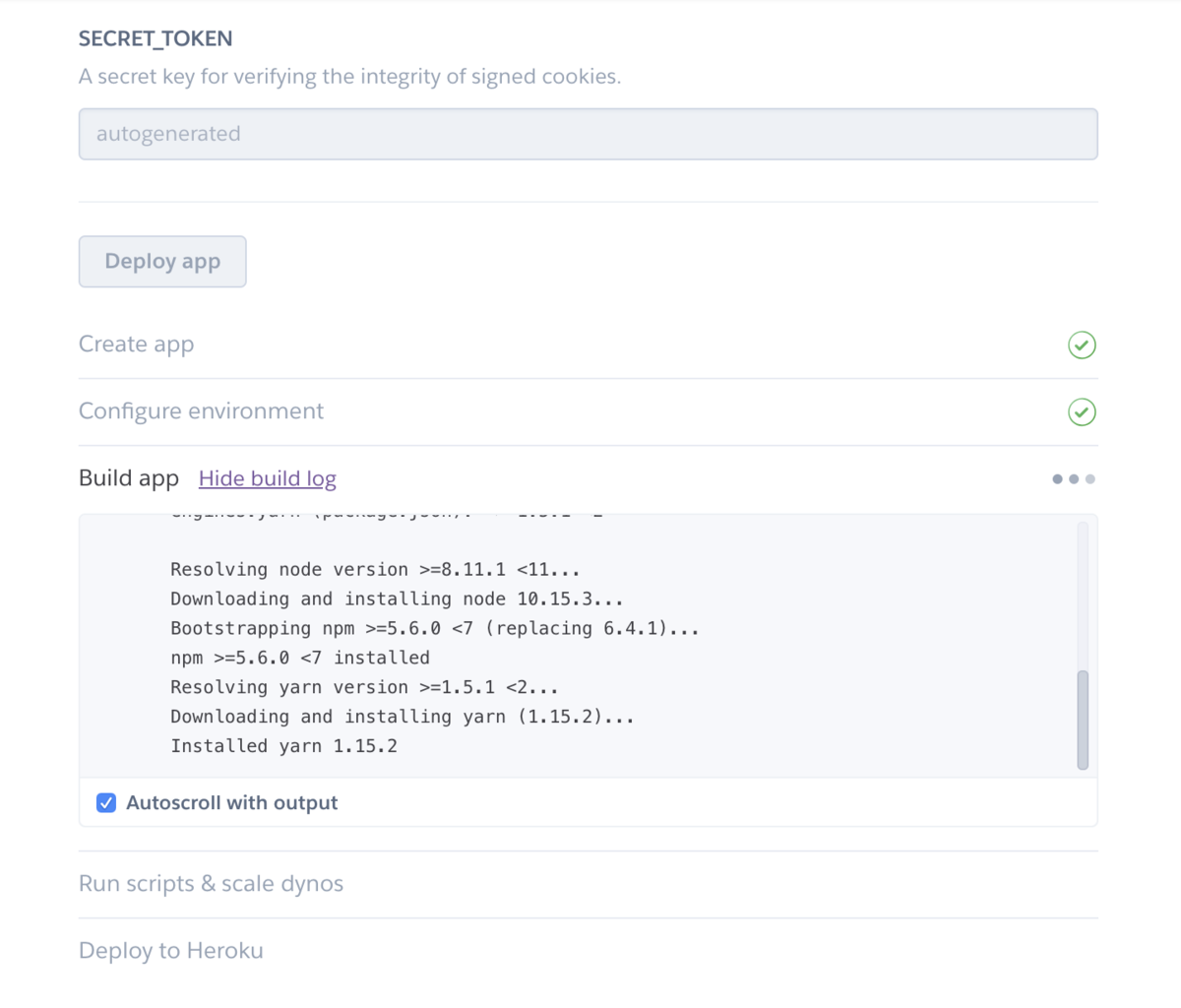Screen dimensions: 1181x1008
Task: Click the 'Installed yarn 1.15.2' log line
Action: (x=283, y=746)
